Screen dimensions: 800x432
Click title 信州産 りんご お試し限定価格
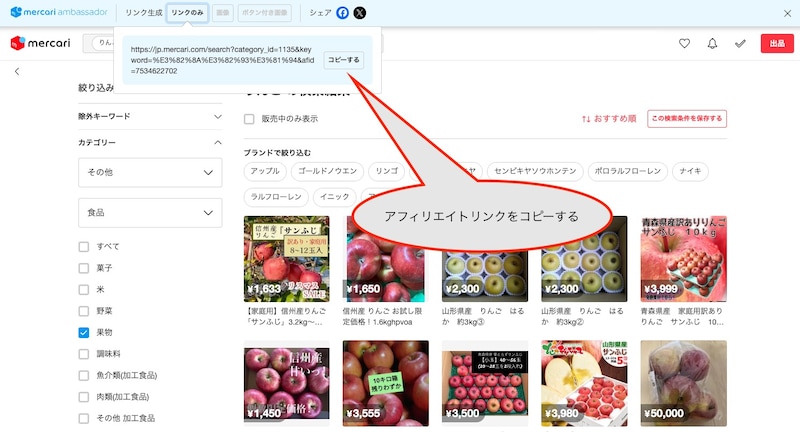coord(383,316)
